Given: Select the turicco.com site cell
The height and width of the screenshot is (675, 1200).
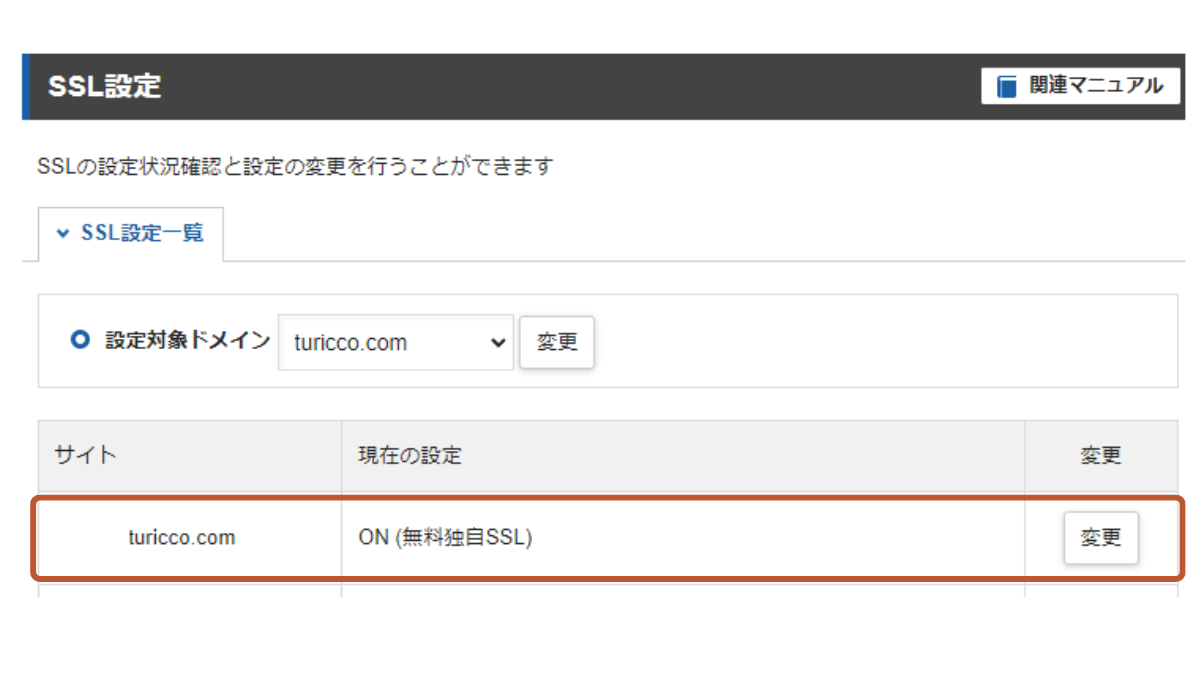Looking at the screenshot, I should [190, 537].
